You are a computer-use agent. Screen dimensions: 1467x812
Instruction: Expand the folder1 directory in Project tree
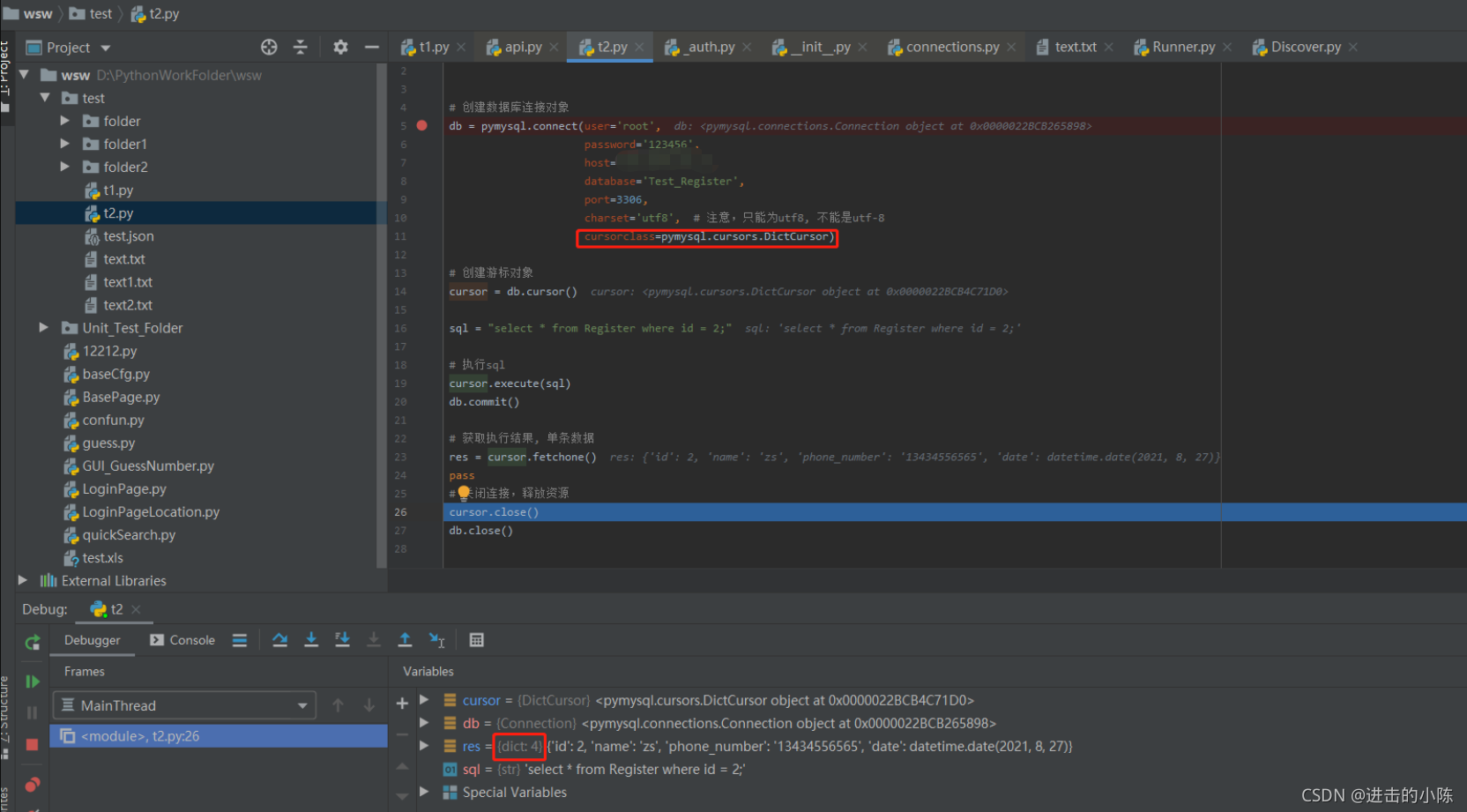point(64,144)
